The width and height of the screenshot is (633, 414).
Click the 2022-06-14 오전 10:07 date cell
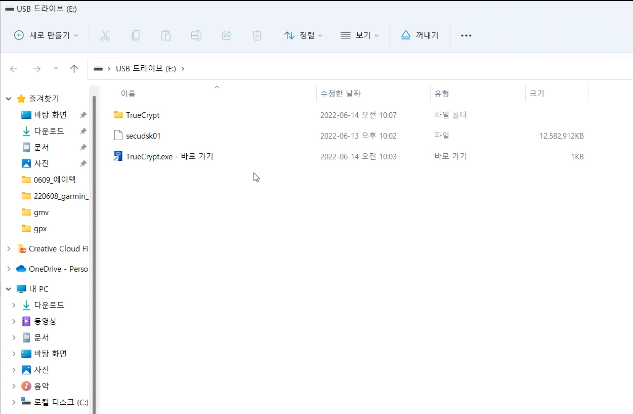(358, 115)
